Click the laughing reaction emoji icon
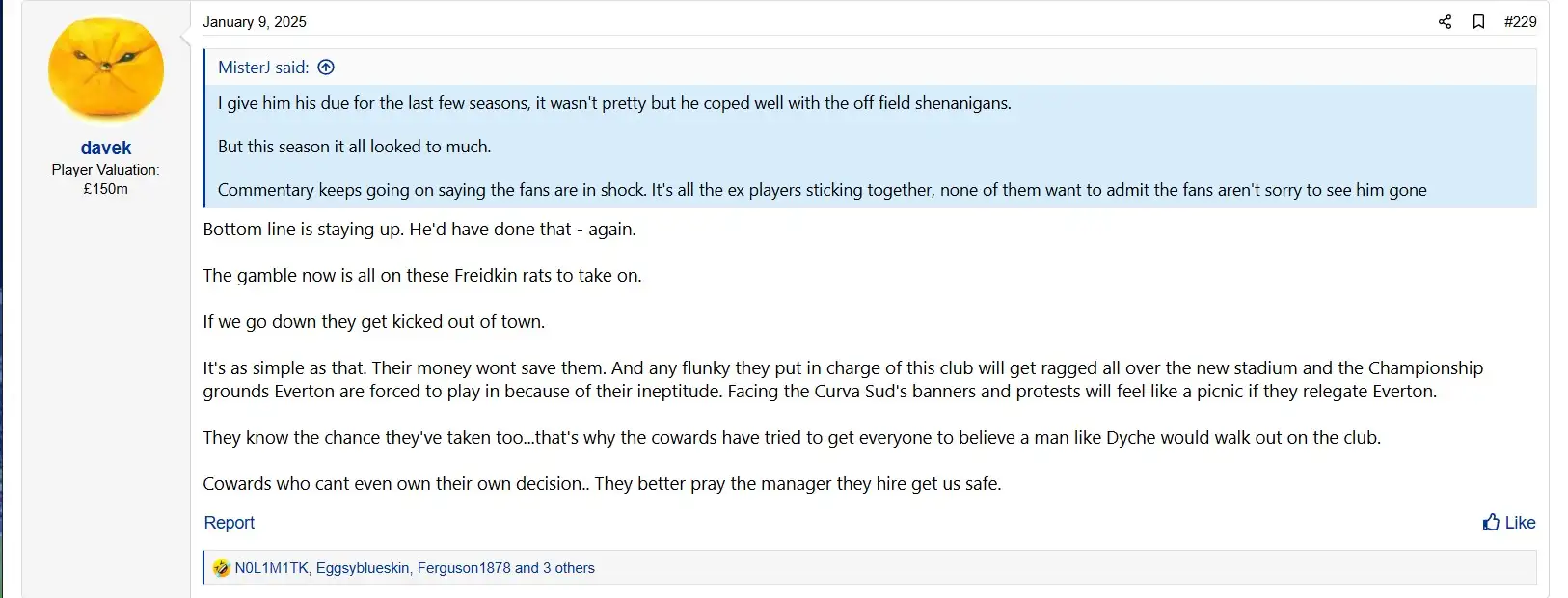Viewport: 1568px width, 598px height. click(222, 568)
